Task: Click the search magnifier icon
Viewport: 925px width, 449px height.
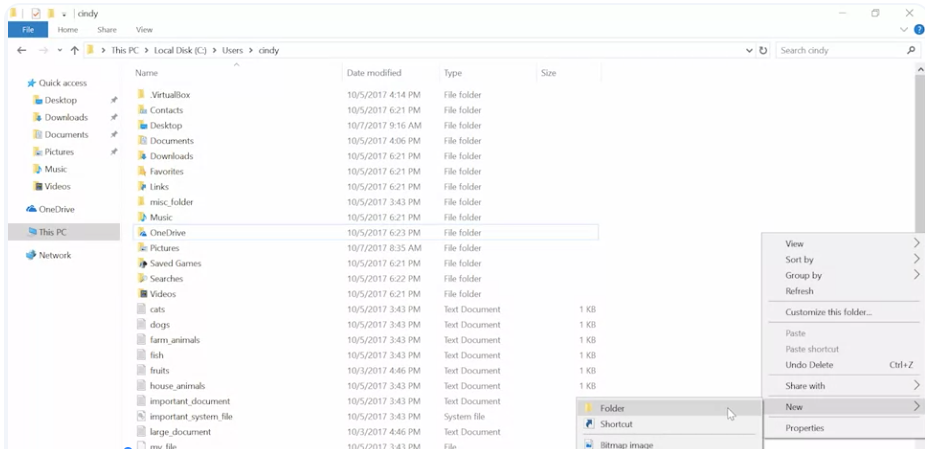Action: point(910,50)
